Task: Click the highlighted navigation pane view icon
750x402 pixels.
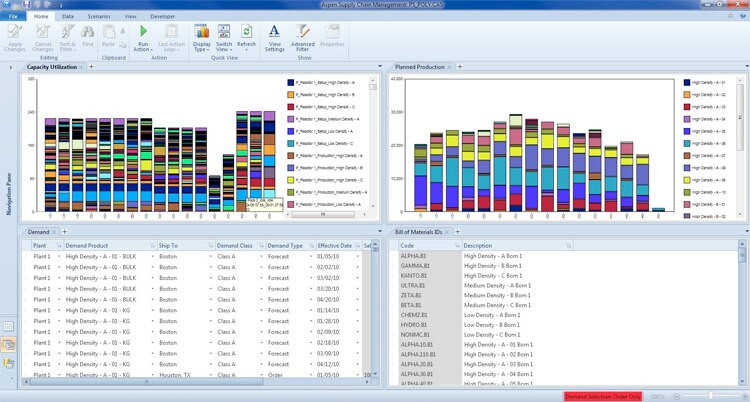Action: (x=8, y=345)
